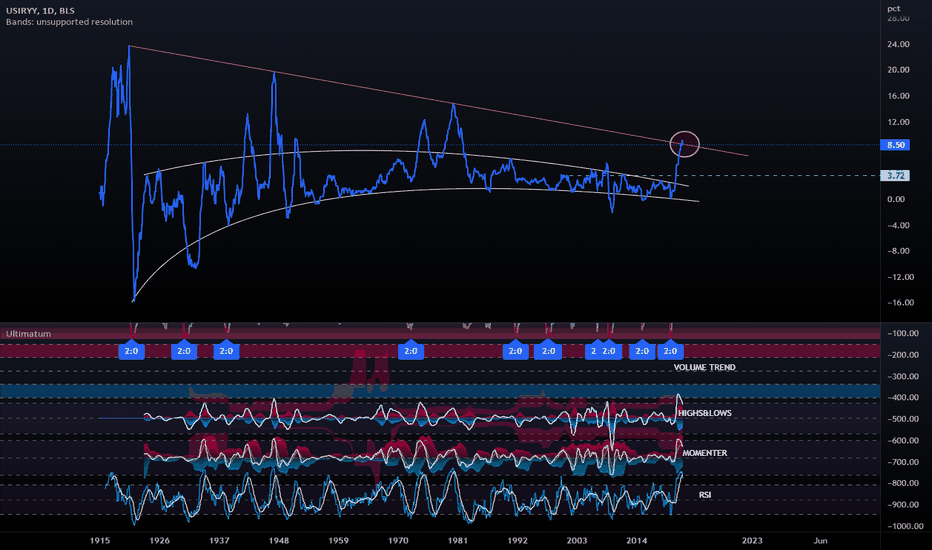This screenshot has width=932, height=550.
Task: Select the HIGHS&LOWS label
Action: (705, 413)
